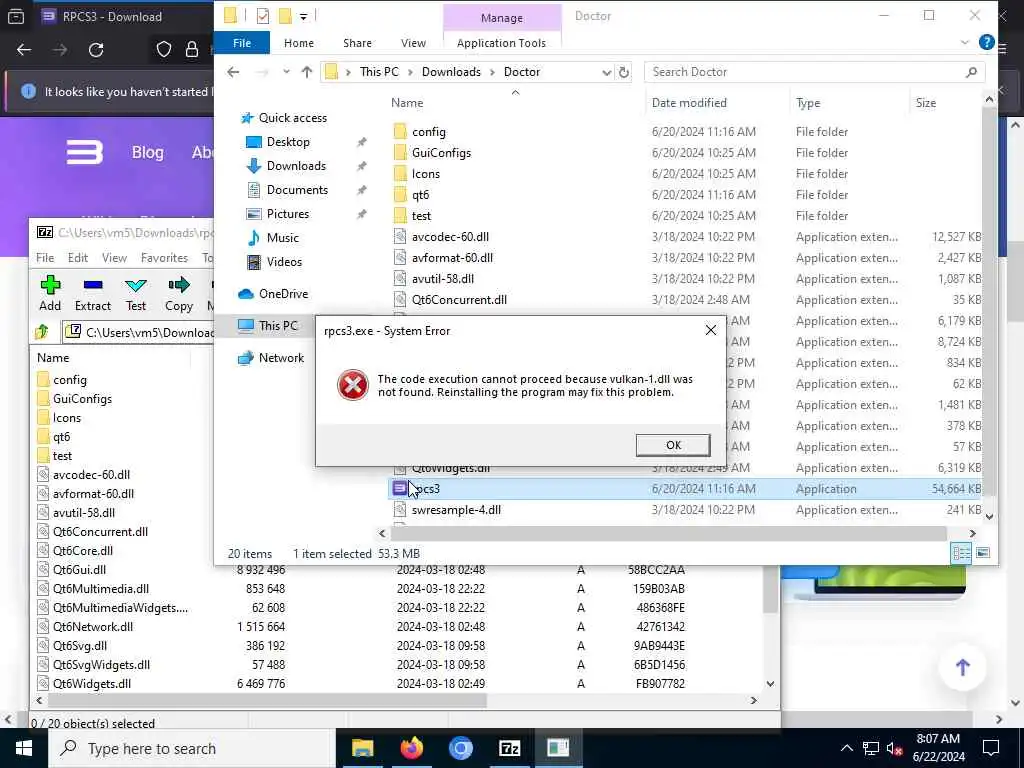Switch to Share tab in Explorer ribbon

(x=357, y=43)
